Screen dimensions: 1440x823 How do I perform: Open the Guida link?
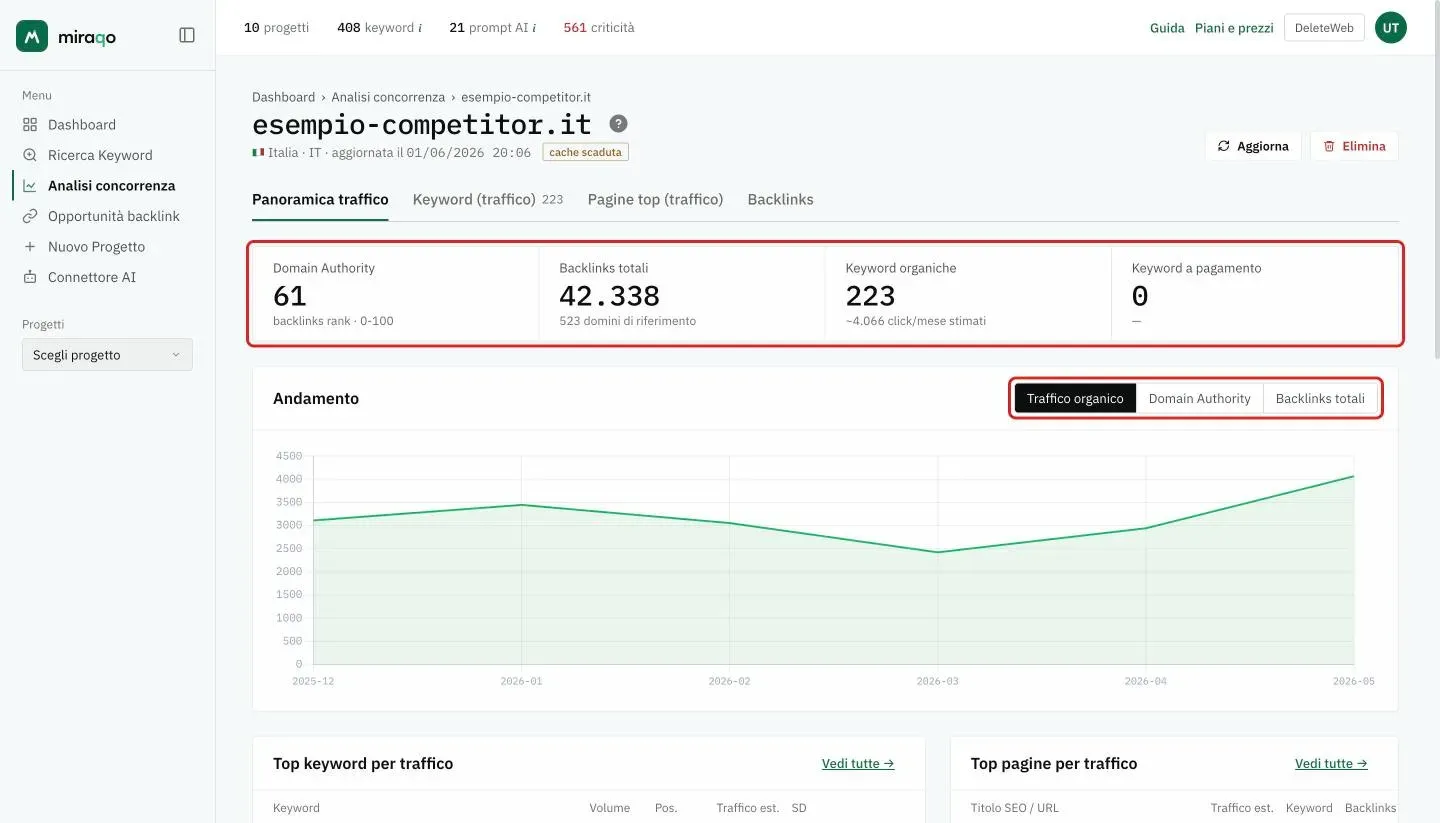(1167, 28)
